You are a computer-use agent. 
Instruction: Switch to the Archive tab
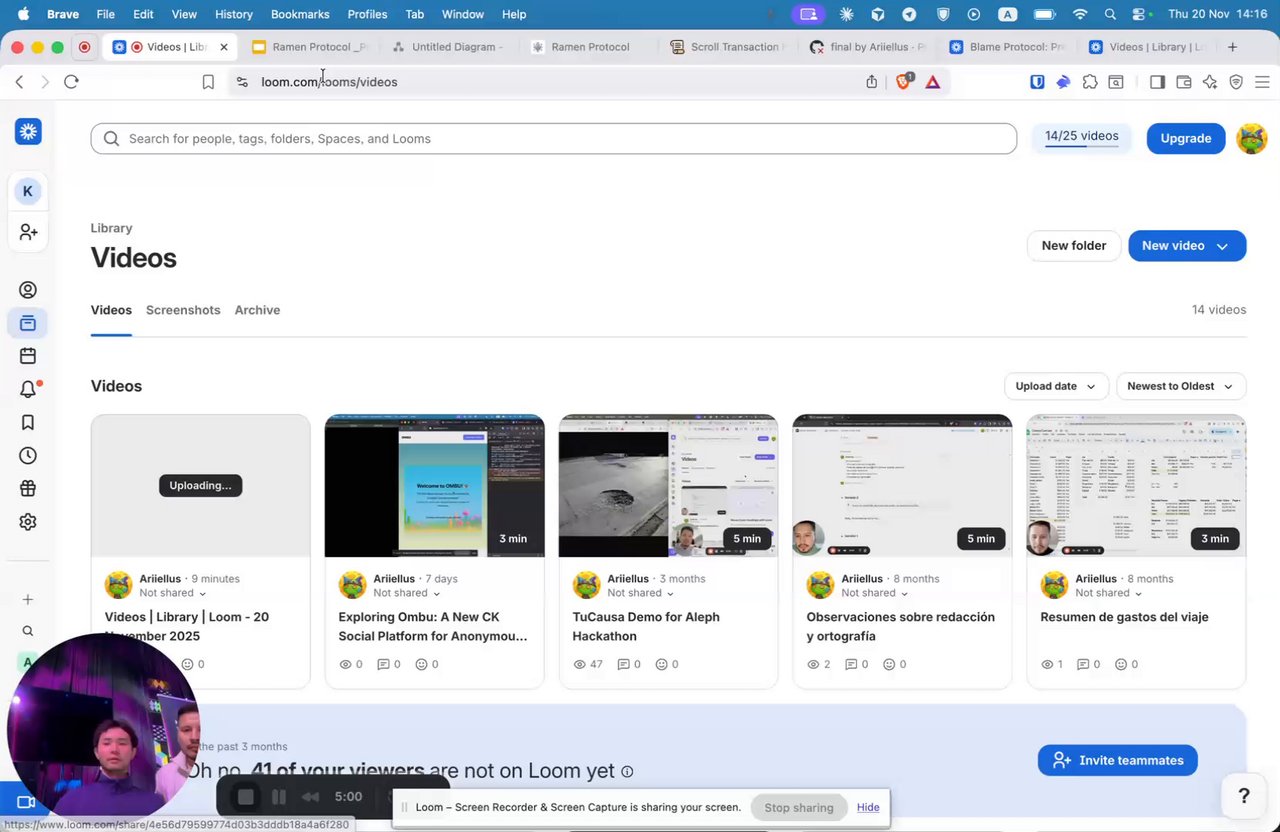click(257, 310)
